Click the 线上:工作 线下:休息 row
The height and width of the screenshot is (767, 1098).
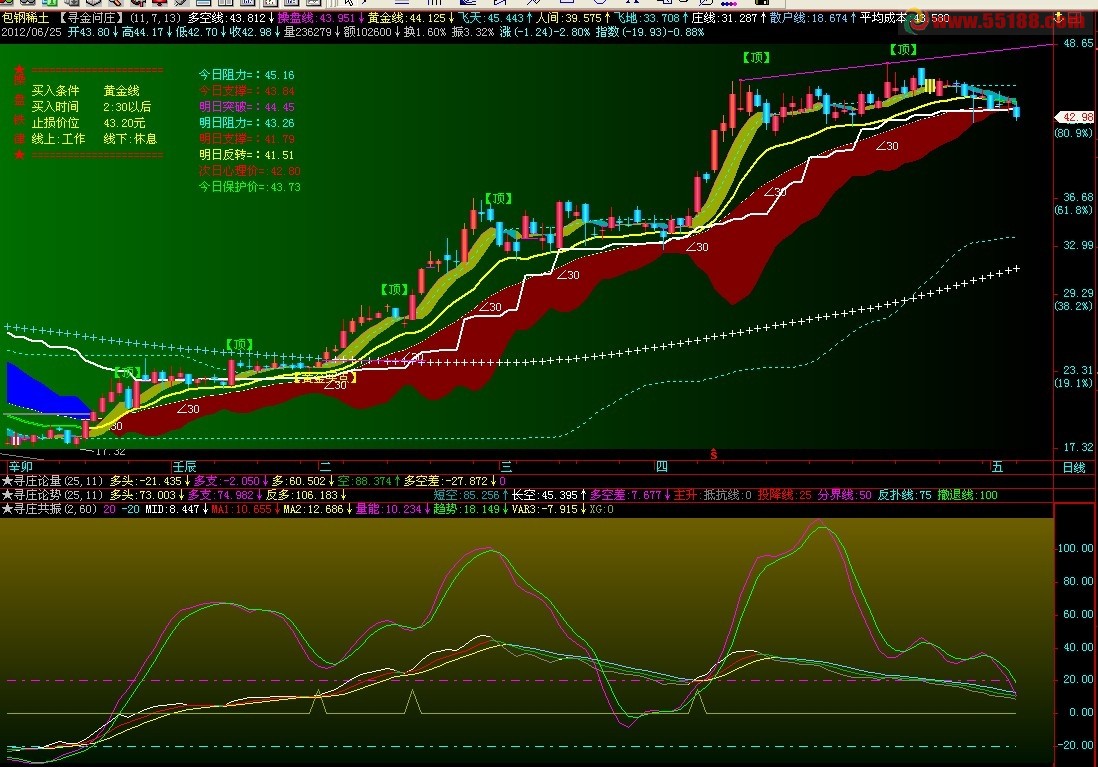[94, 139]
